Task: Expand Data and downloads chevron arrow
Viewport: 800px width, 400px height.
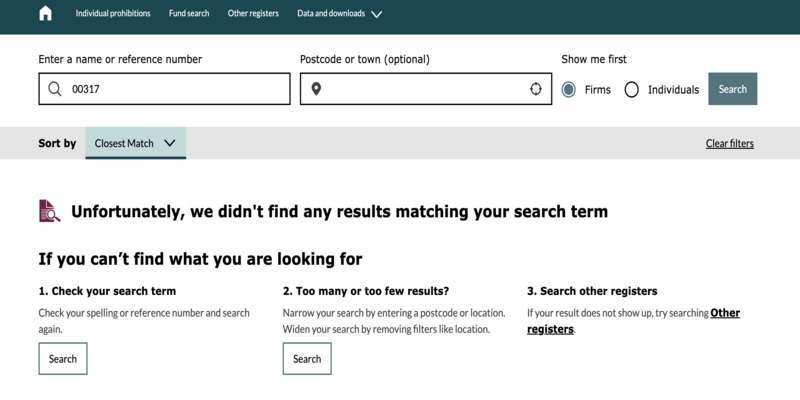Action: (x=377, y=14)
